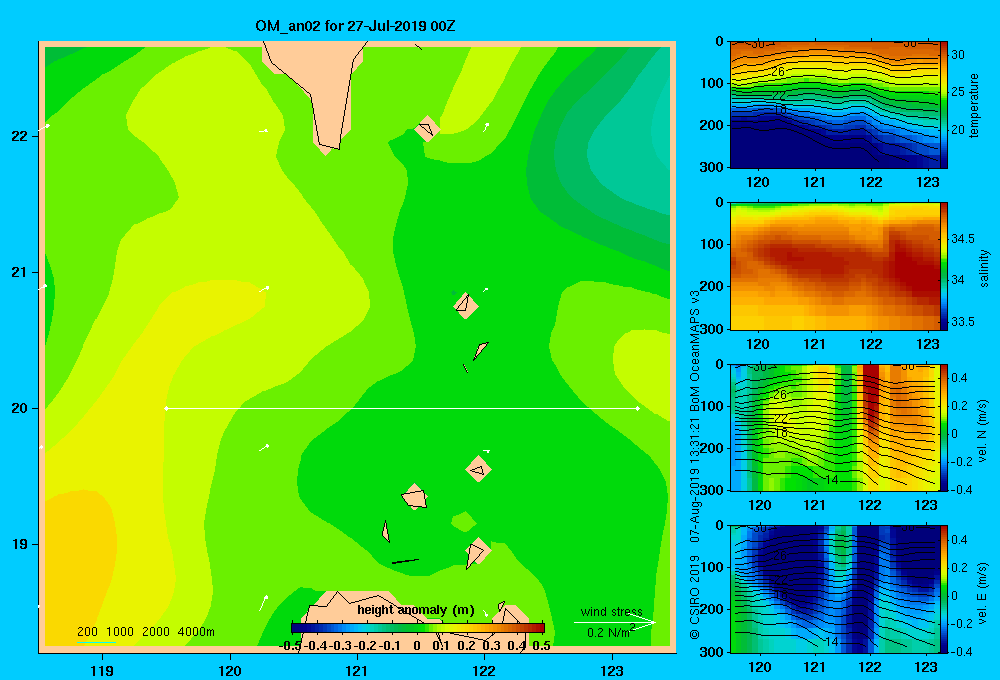Open the vel. N velocity section plot

click(x=834, y=427)
